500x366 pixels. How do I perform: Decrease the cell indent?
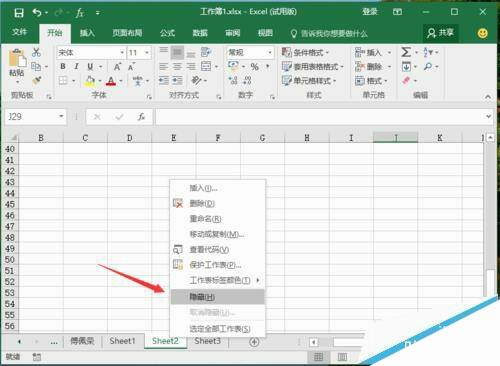163,80
